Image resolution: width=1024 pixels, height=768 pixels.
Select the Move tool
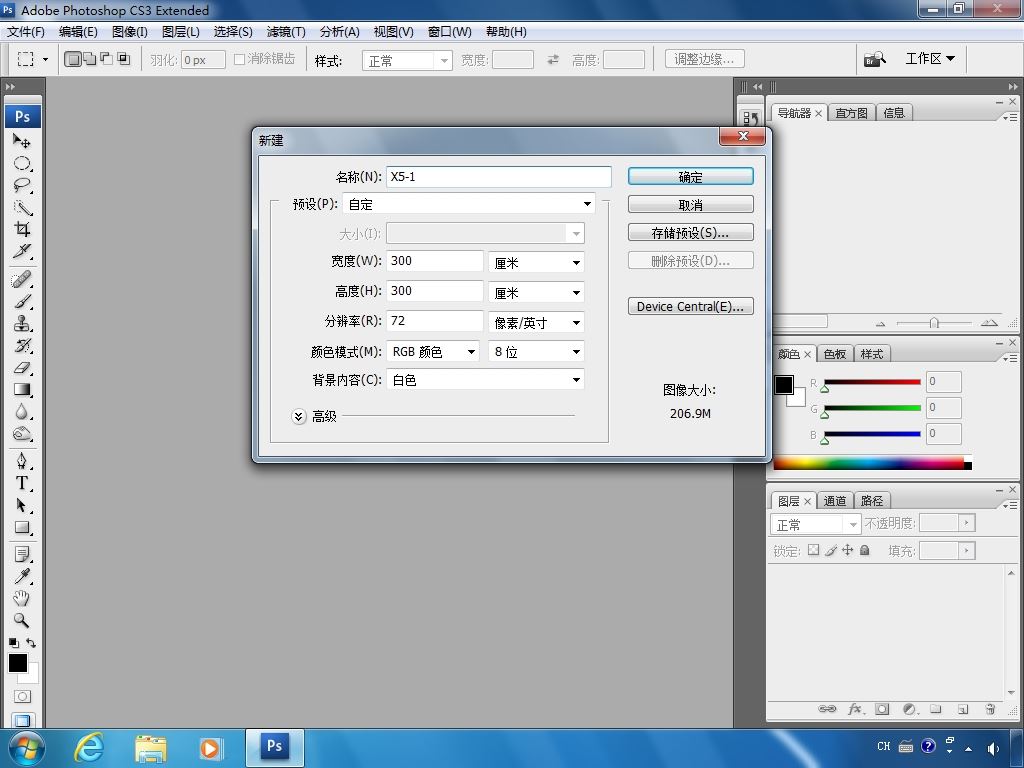tap(22, 140)
